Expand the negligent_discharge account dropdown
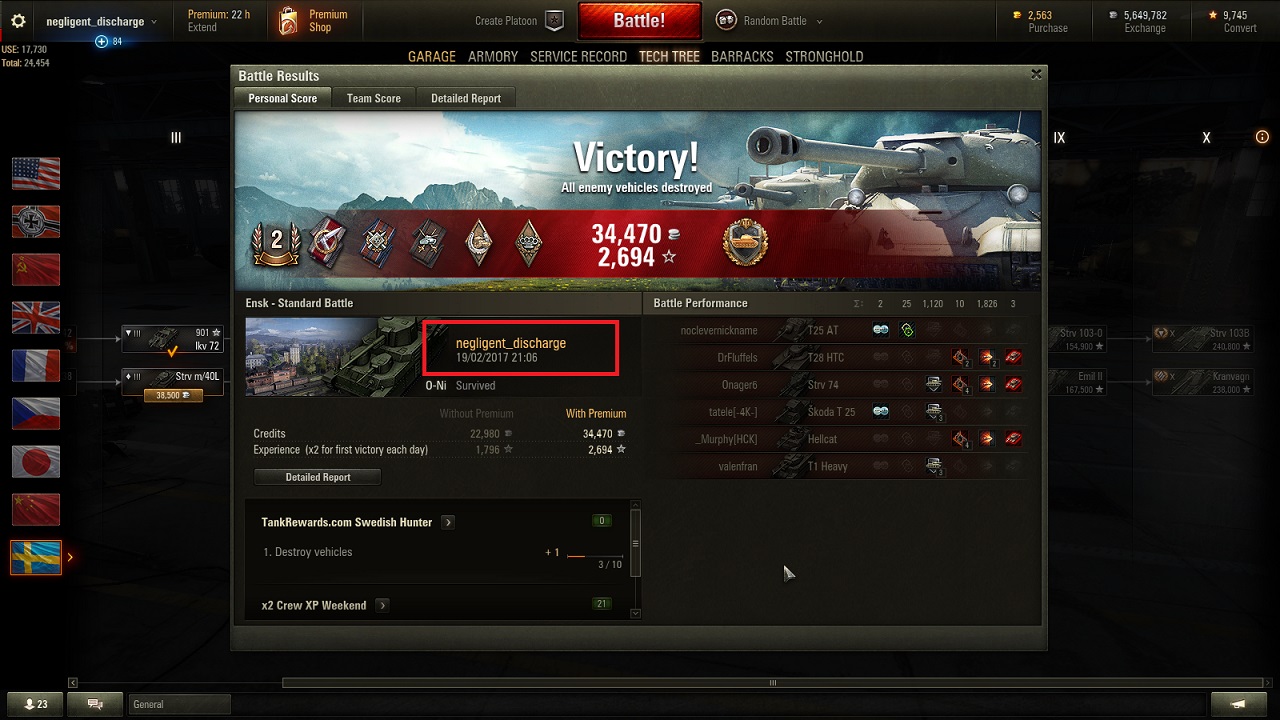Image resolution: width=1280 pixels, height=720 pixels. pos(154,22)
